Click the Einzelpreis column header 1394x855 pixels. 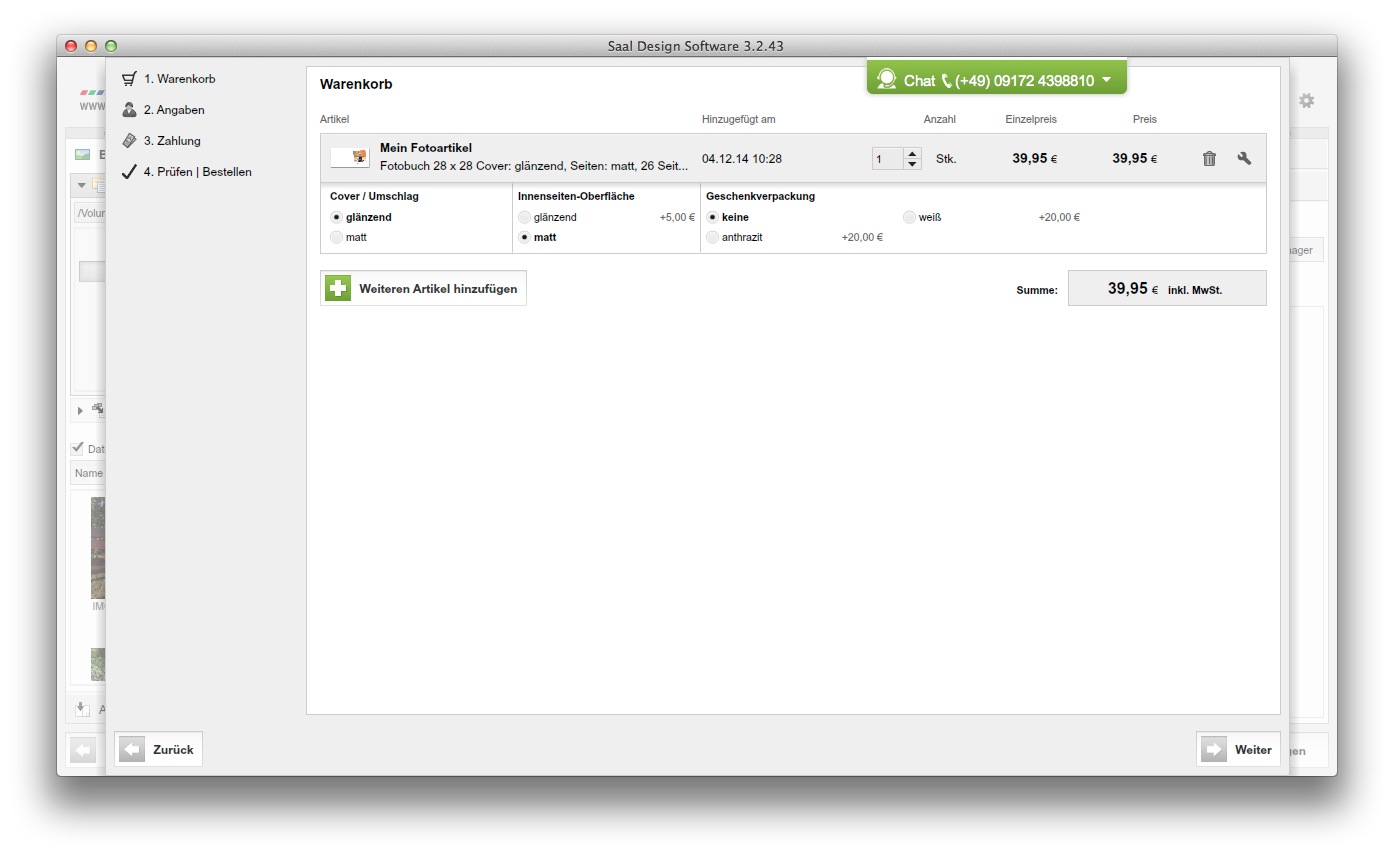(x=1031, y=119)
